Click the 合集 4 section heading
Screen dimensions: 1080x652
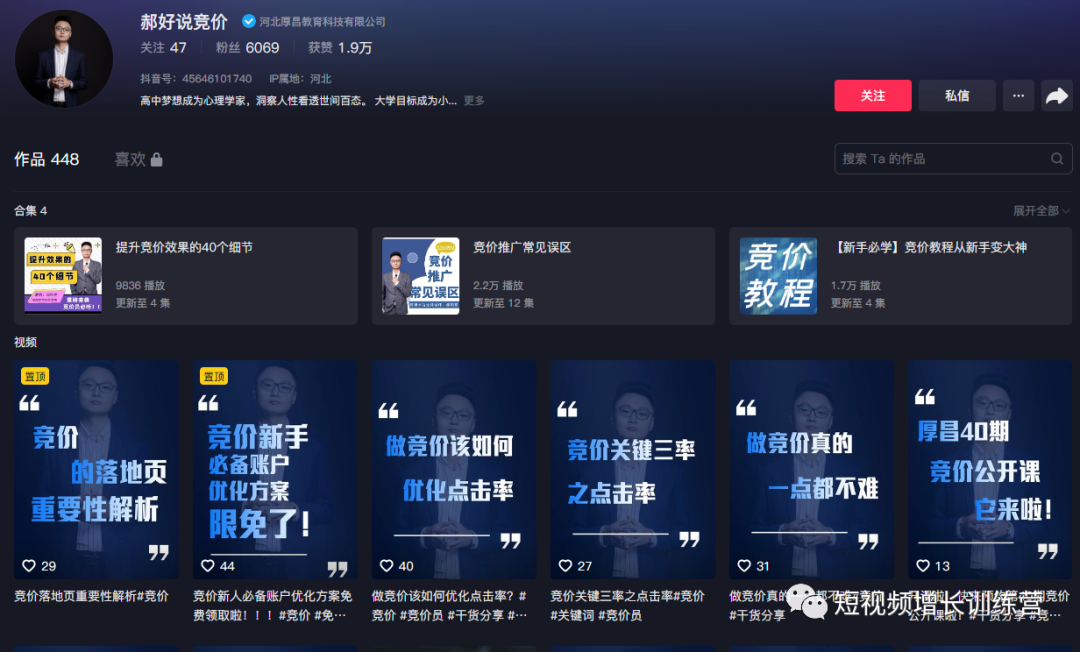pos(31,211)
